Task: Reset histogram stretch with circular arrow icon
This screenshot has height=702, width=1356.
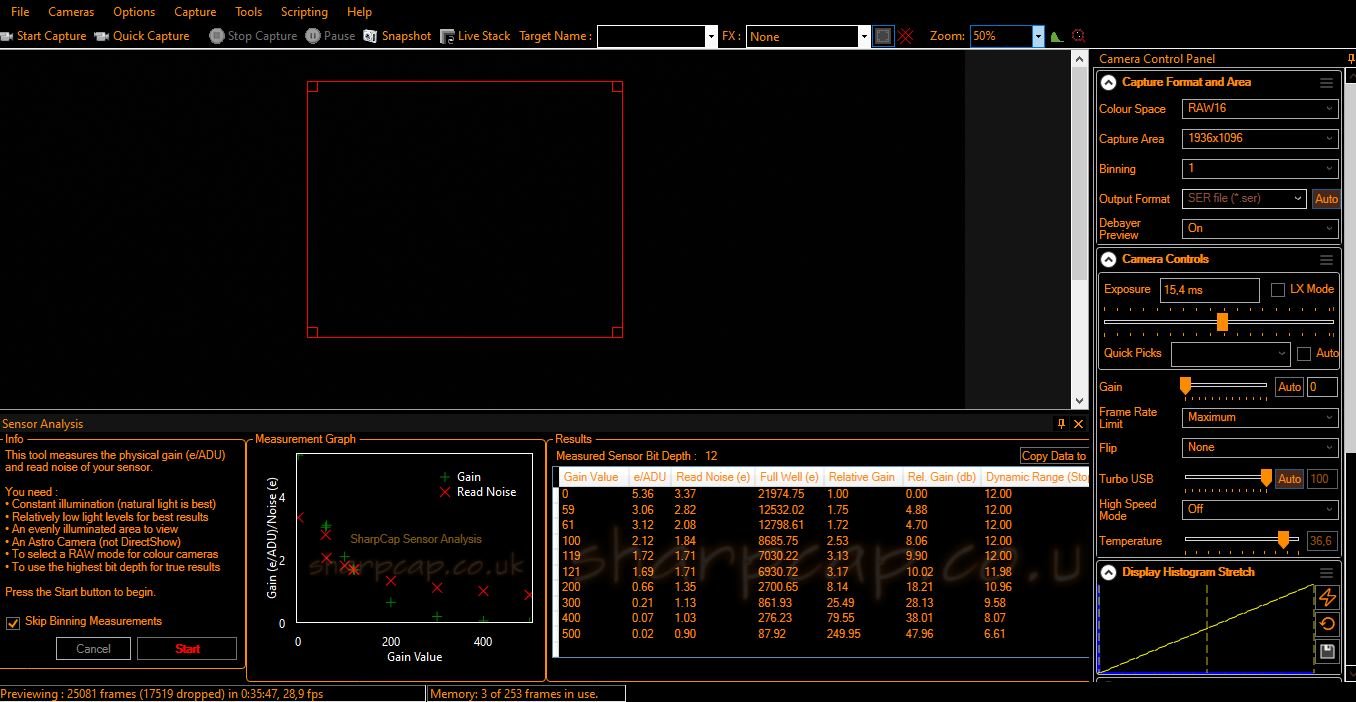Action: [1327, 625]
